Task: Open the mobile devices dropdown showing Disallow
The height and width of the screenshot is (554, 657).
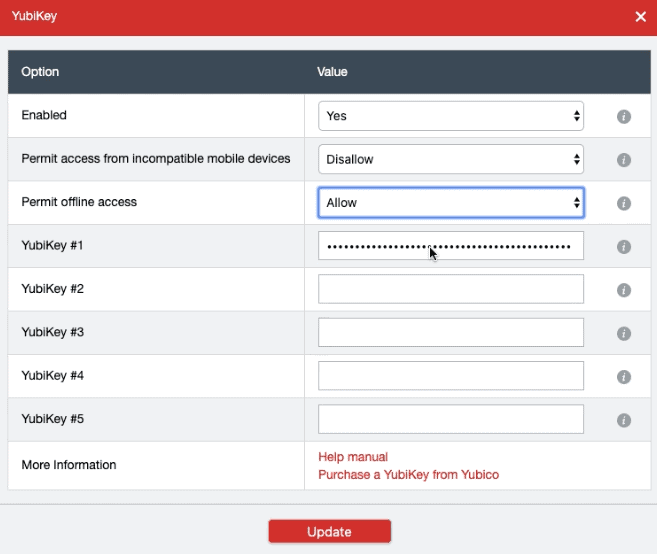Action: click(451, 159)
